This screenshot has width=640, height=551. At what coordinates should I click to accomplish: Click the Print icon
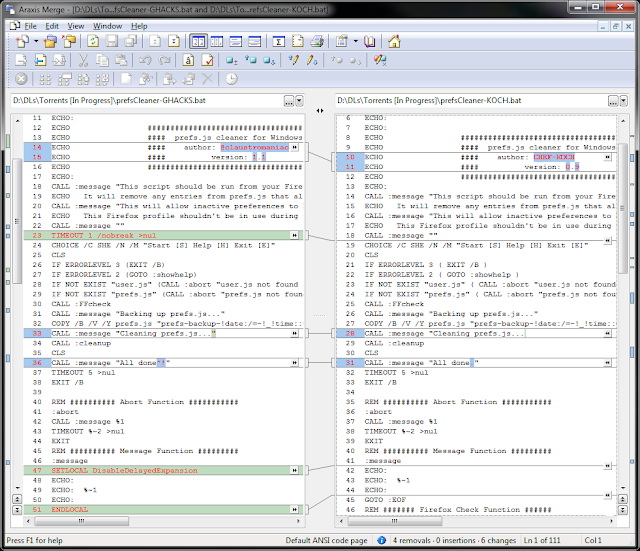(x=317, y=41)
